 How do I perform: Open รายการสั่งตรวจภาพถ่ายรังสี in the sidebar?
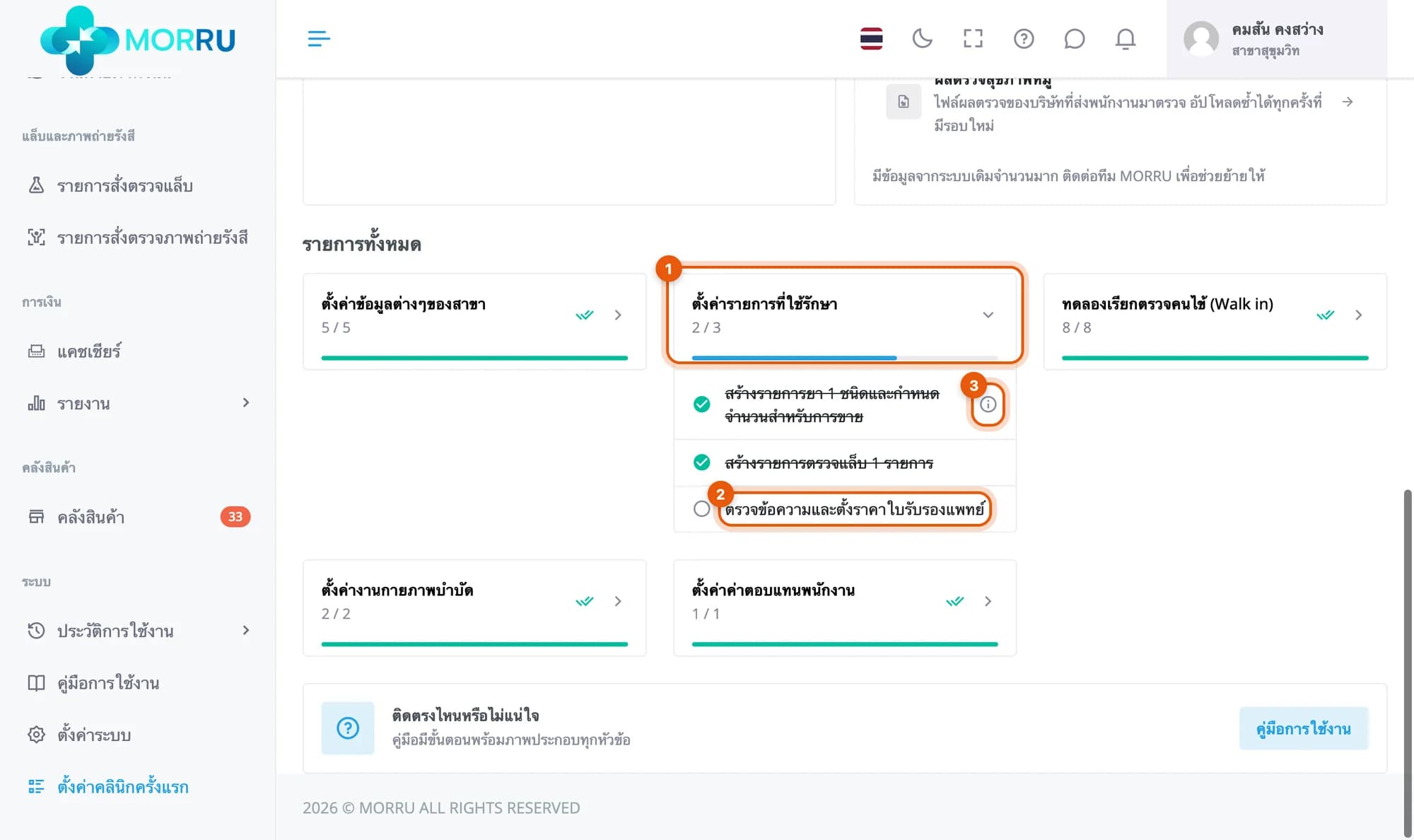point(138,238)
